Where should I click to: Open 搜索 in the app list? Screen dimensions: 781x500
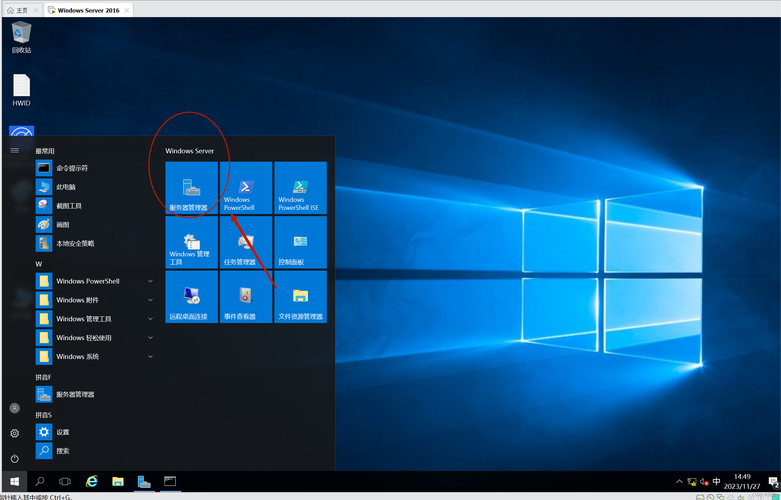click(x=95, y=451)
